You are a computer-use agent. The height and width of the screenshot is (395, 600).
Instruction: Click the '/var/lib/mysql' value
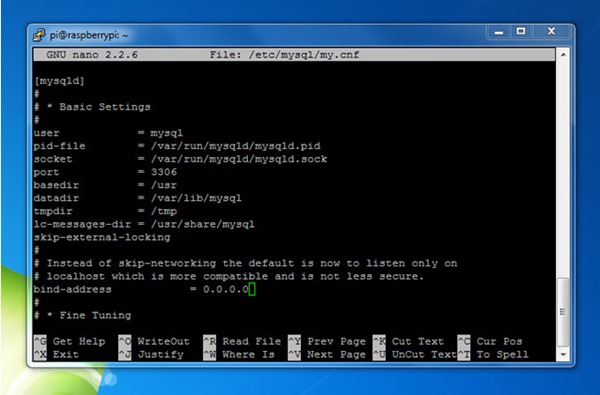pos(196,198)
